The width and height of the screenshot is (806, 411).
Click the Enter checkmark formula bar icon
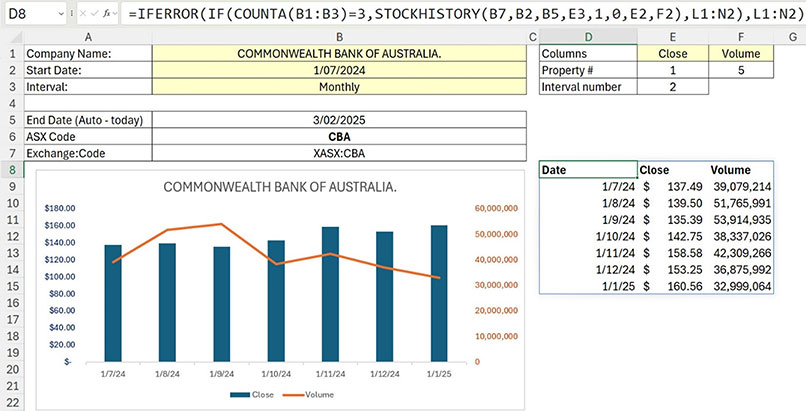coord(94,14)
